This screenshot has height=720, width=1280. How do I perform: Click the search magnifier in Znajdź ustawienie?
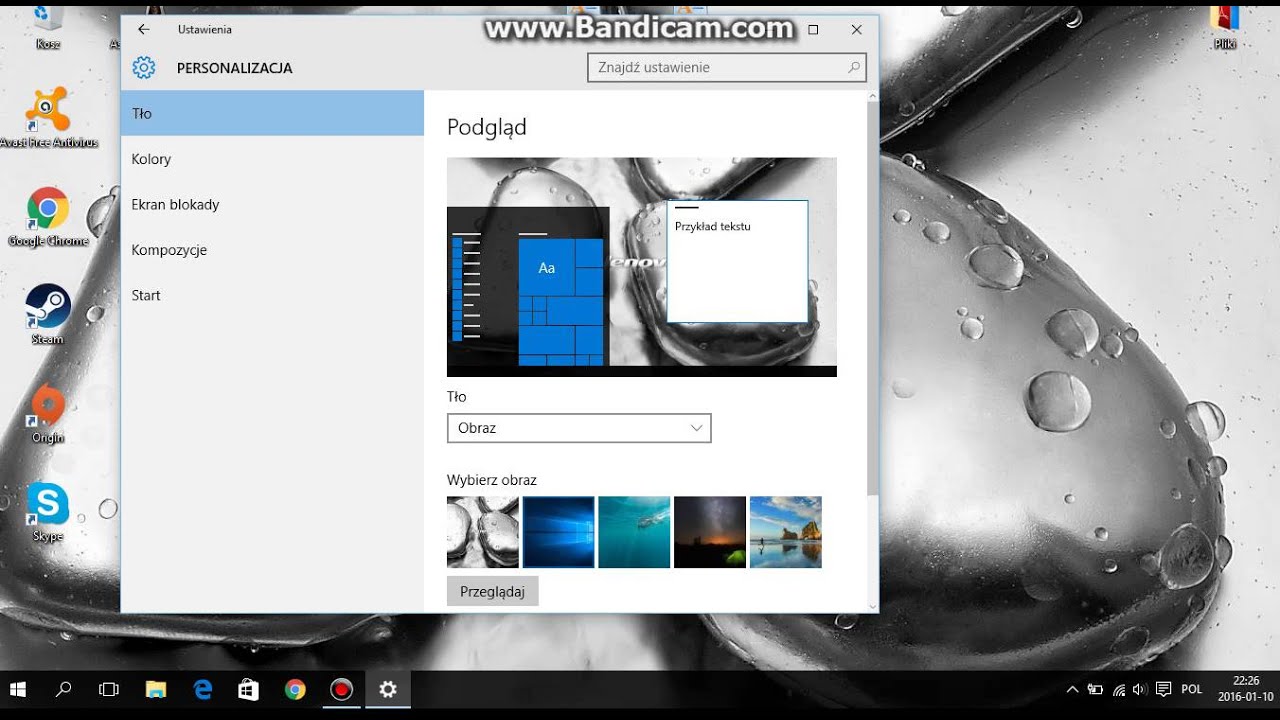point(854,68)
